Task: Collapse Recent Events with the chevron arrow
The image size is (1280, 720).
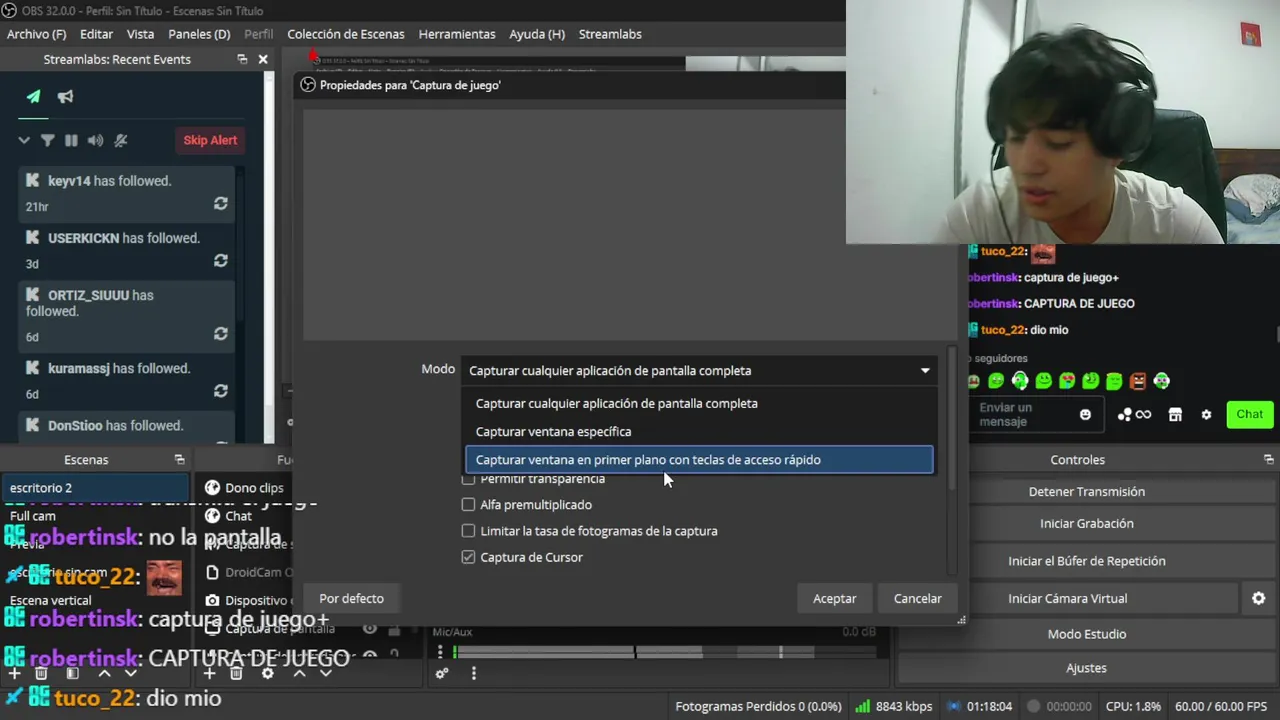Action: tap(24, 141)
